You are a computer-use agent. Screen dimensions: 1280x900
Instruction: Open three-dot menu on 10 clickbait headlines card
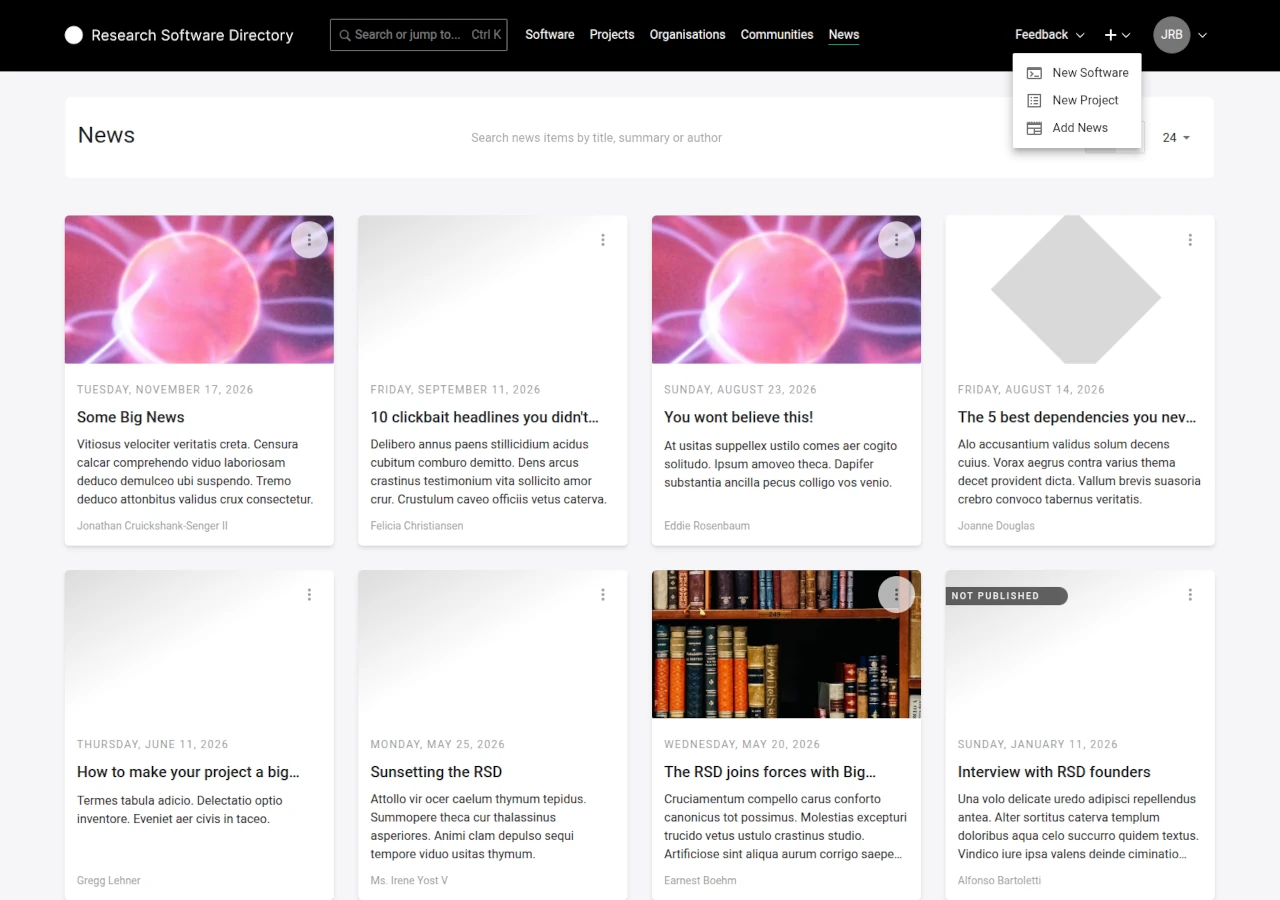603,240
